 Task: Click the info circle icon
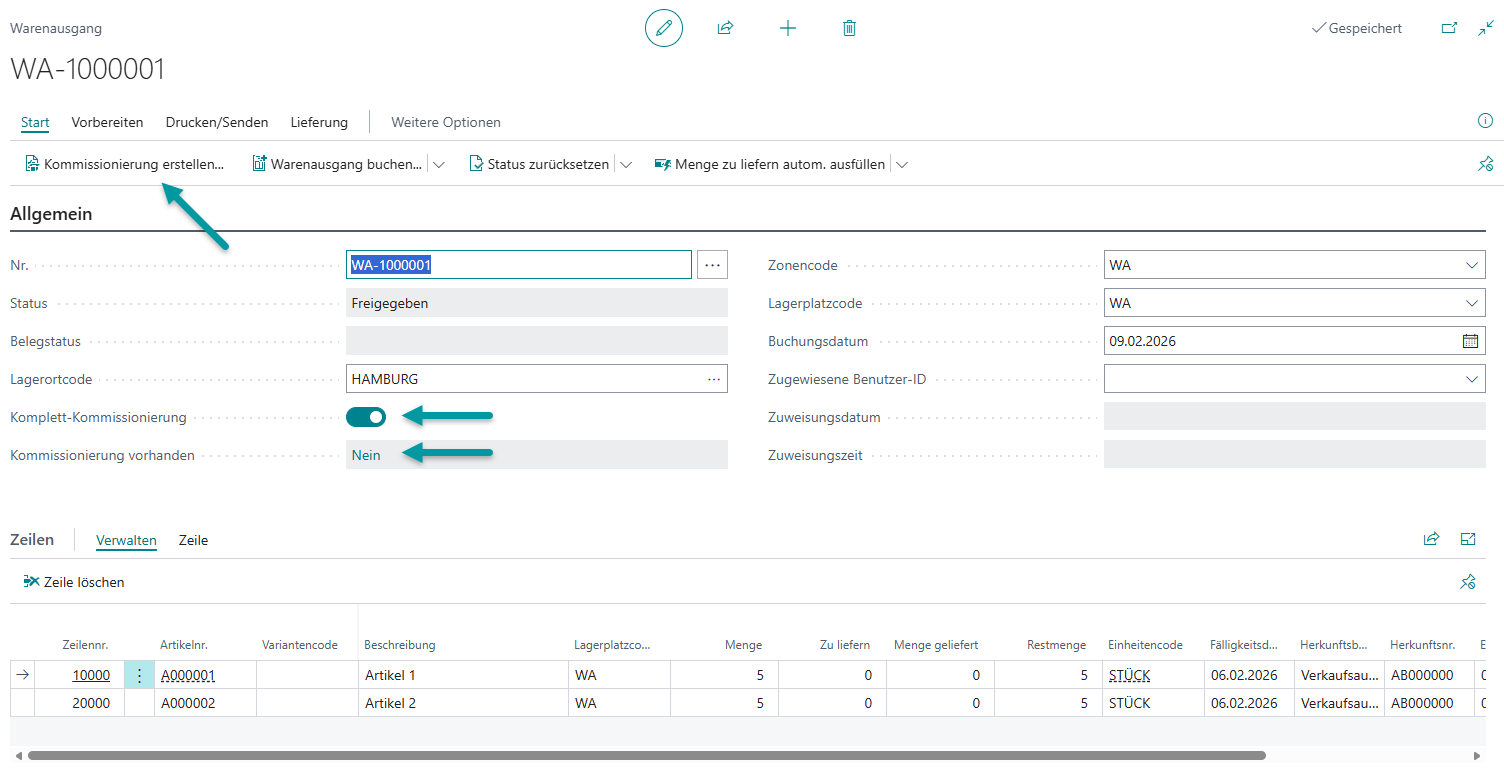click(1485, 121)
